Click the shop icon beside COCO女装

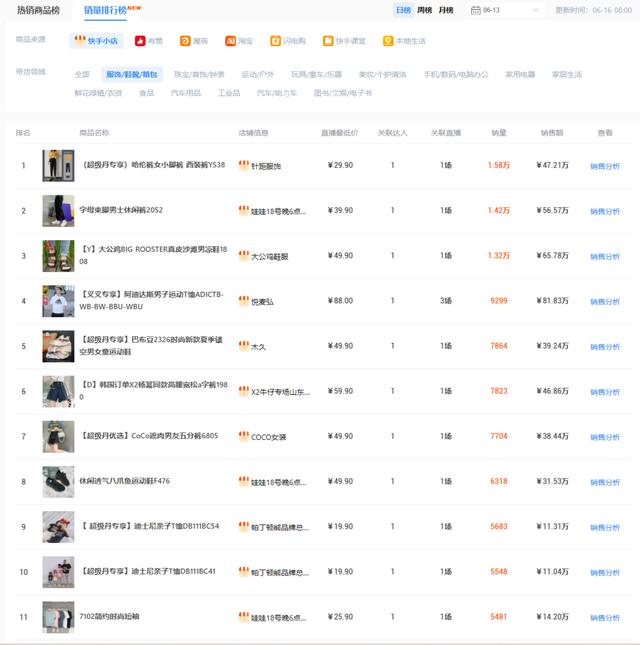[243, 436]
